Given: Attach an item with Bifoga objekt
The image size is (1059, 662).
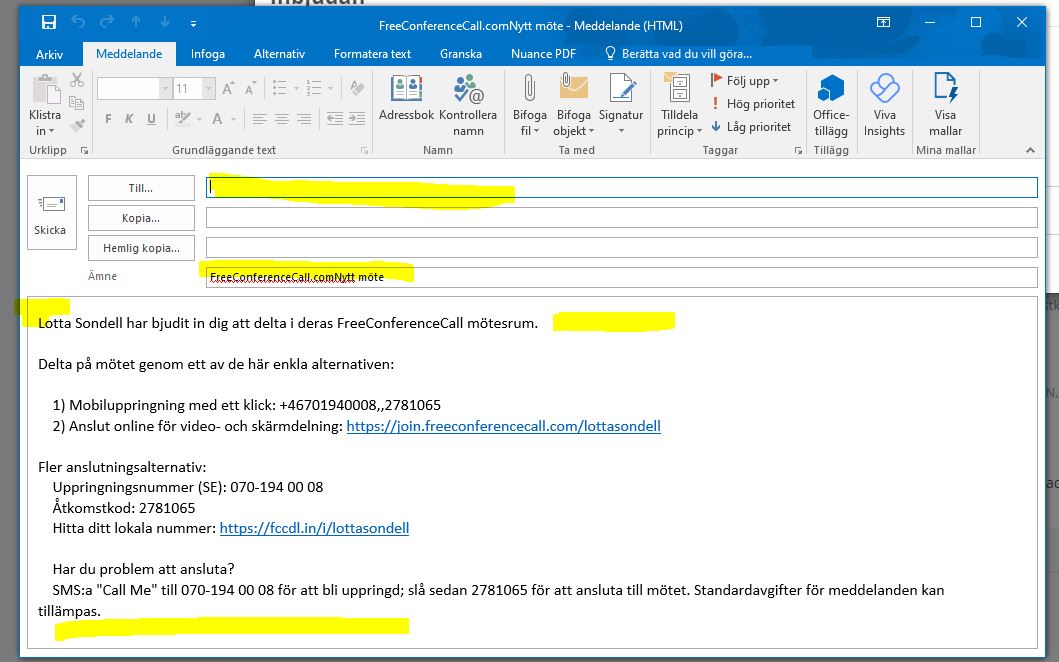Looking at the screenshot, I should (573, 105).
